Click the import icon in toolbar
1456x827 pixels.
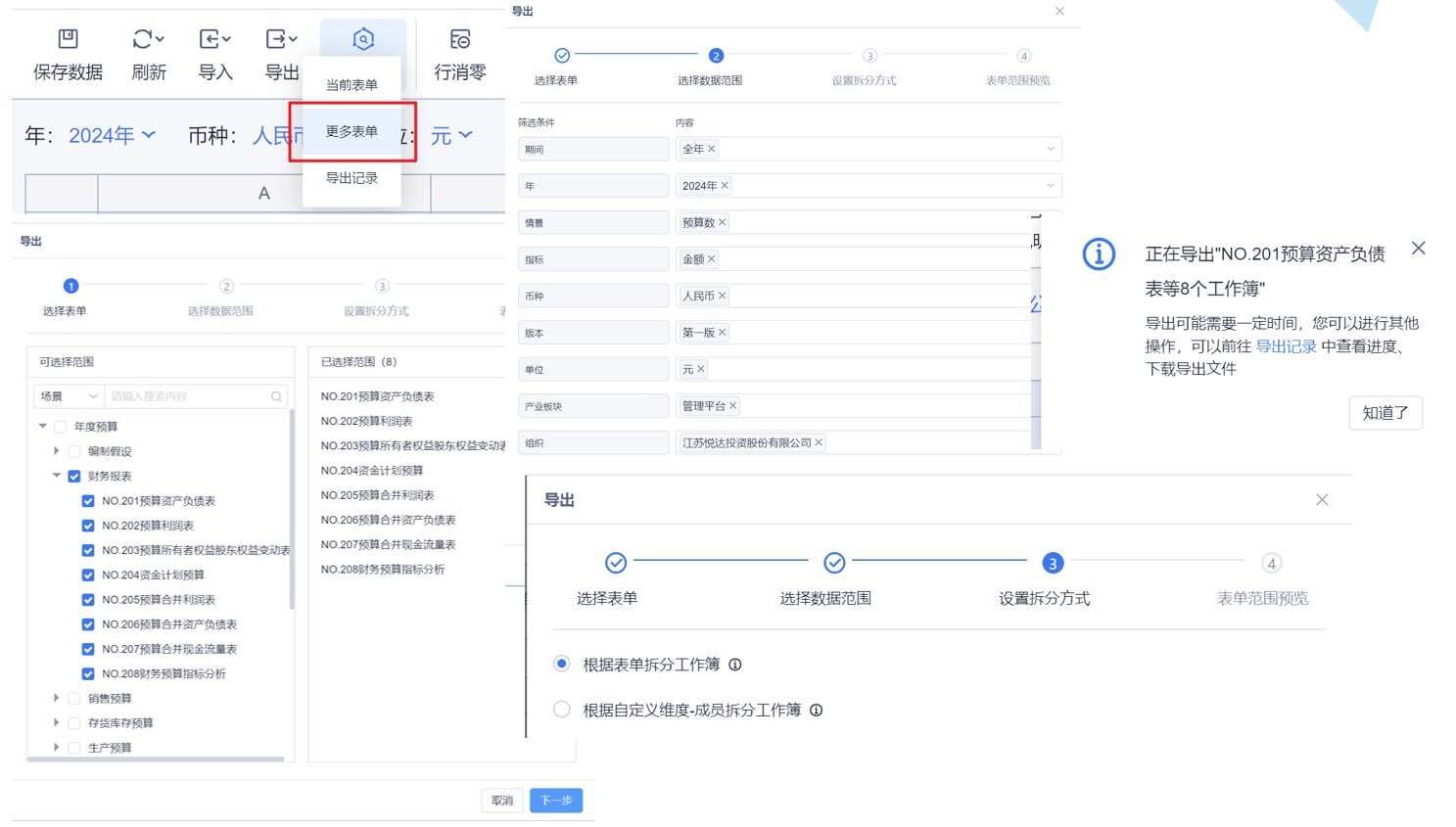[x=210, y=39]
